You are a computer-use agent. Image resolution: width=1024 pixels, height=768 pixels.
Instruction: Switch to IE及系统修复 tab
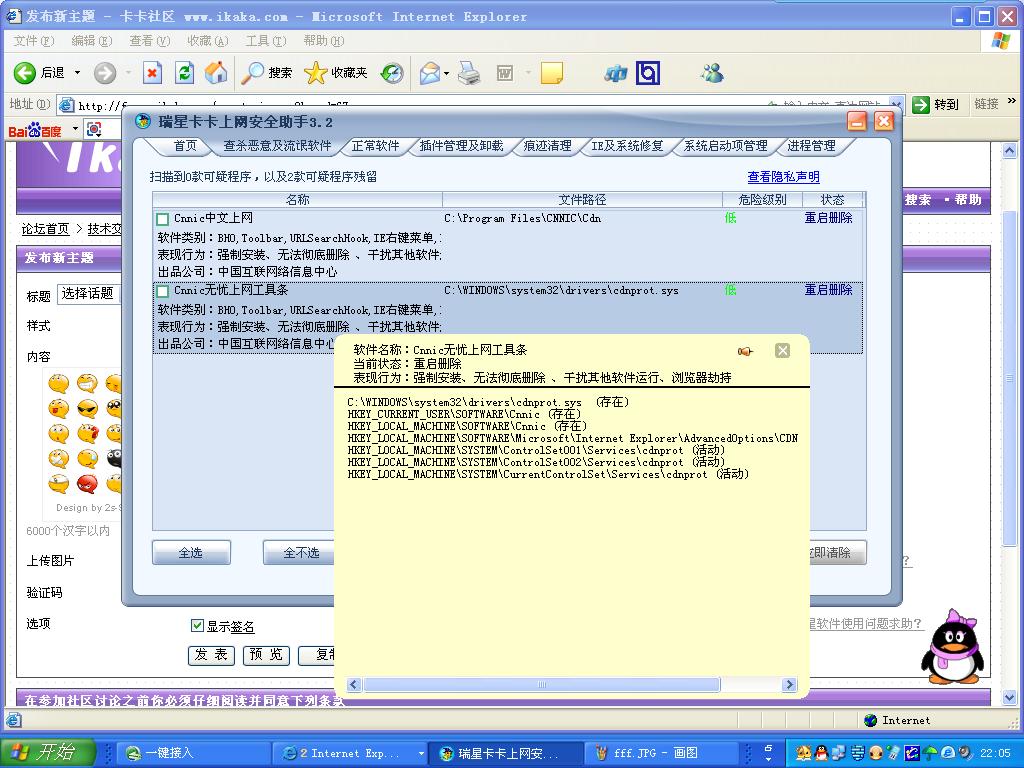[x=627, y=146]
